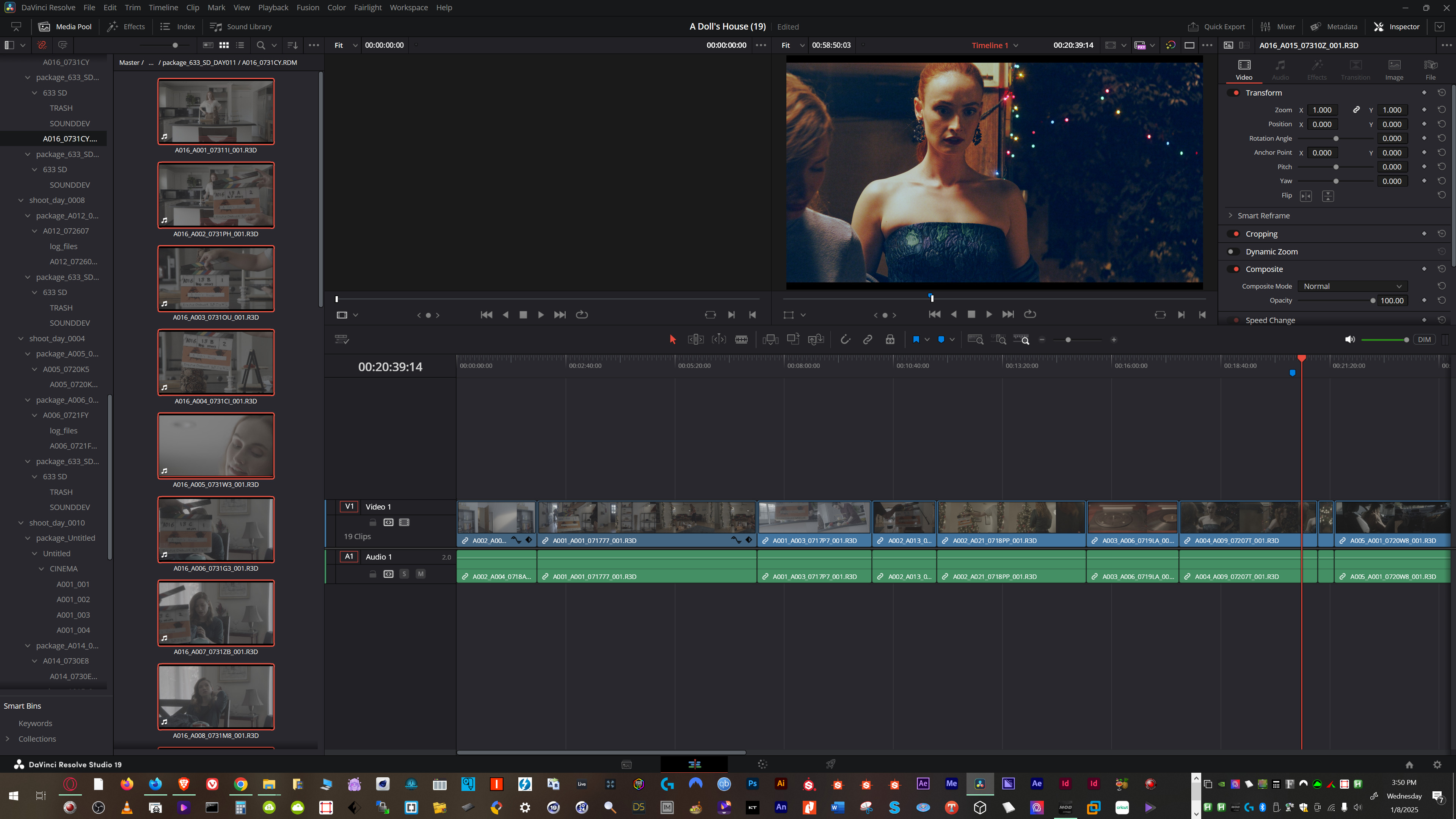This screenshot has height=819, width=1456.
Task: Select the A016_A005_0731W3_001.R3D thumbnail
Action: [x=216, y=446]
